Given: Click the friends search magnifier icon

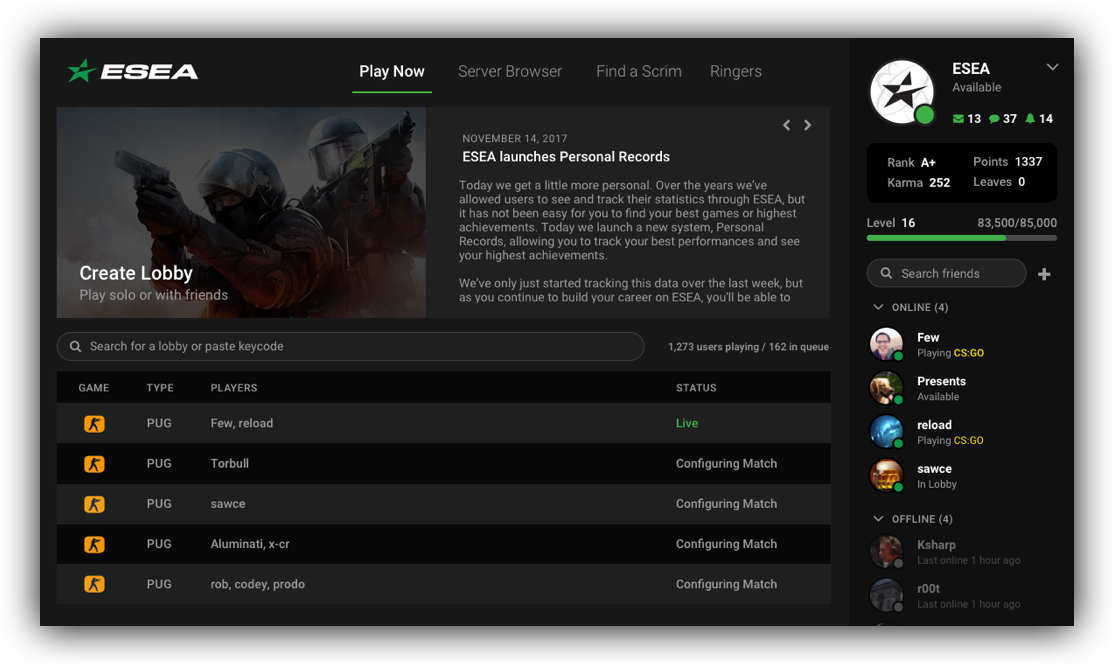Looking at the screenshot, I should click(886, 273).
